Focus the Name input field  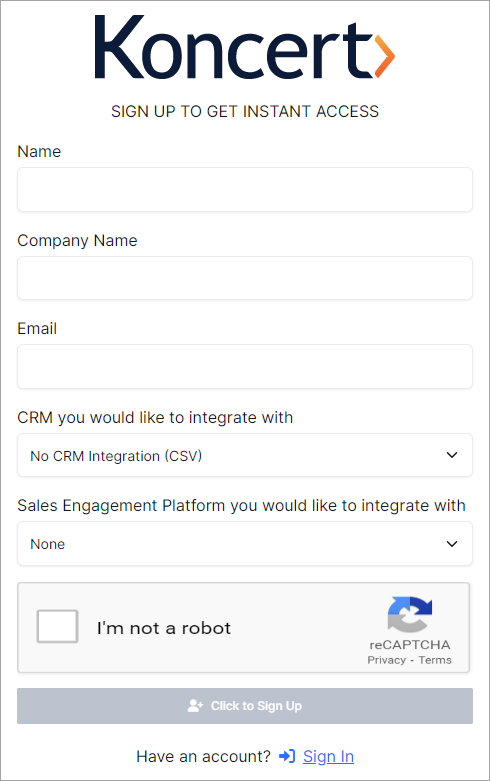tap(245, 189)
